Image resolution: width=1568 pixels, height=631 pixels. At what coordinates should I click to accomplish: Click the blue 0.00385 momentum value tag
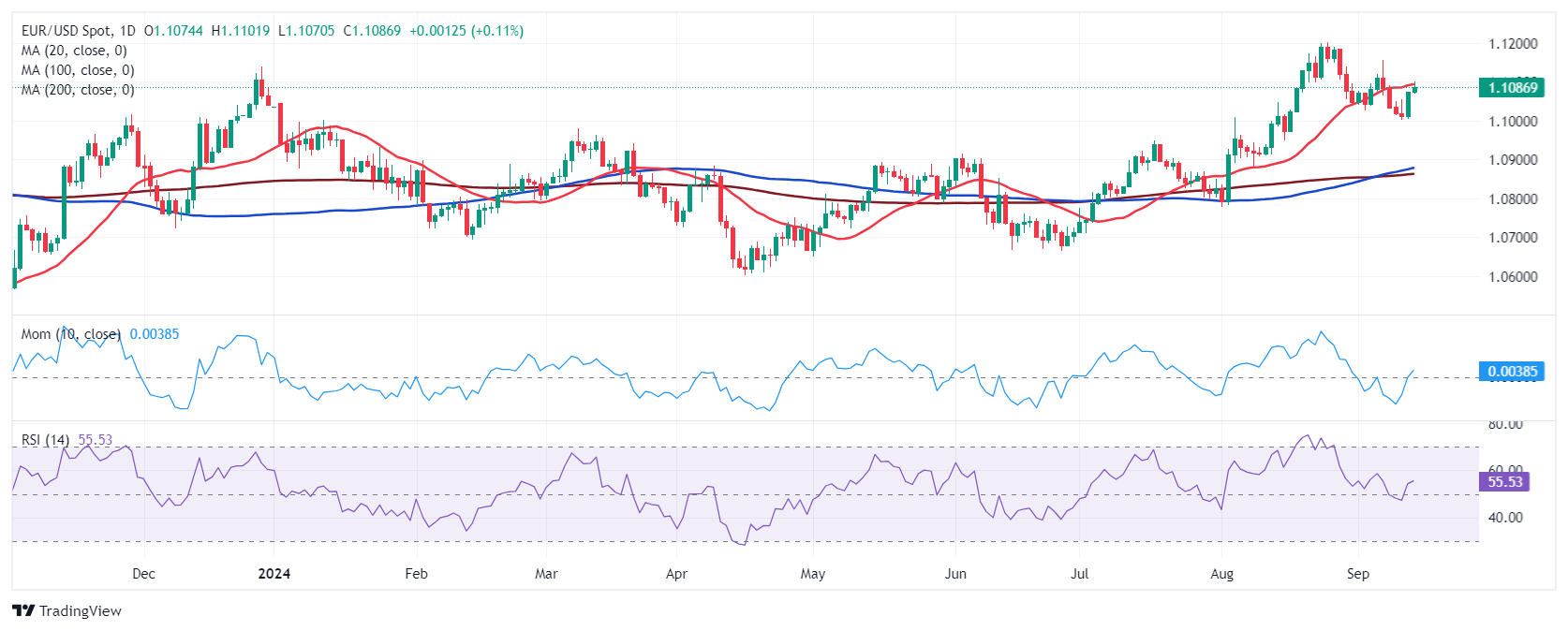tap(1512, 372)
